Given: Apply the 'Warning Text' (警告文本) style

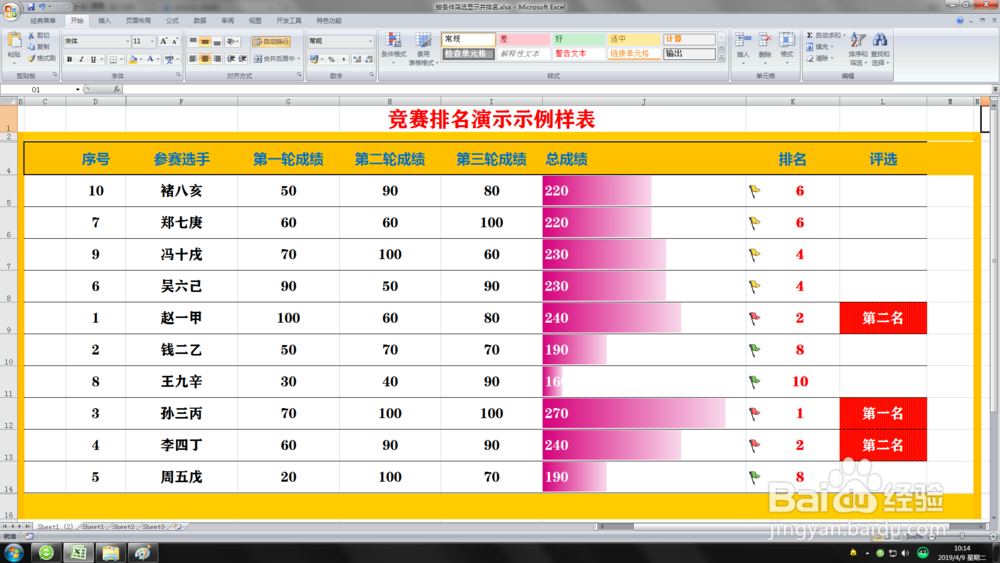Looking at the screenshot, I should pyautogui.click(x=578, y=54).
